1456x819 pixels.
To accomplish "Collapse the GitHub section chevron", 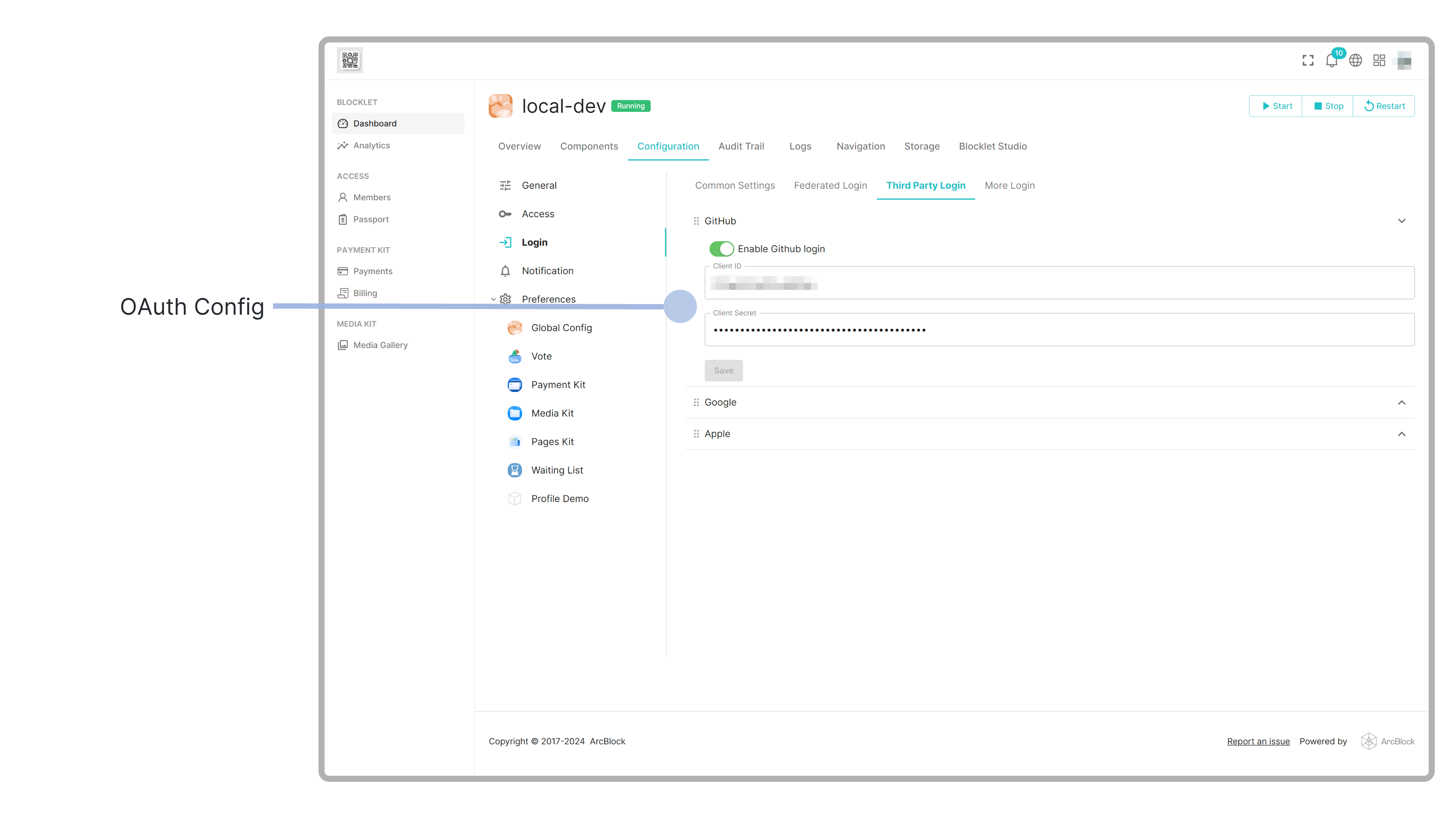I will coord(1401,221).
